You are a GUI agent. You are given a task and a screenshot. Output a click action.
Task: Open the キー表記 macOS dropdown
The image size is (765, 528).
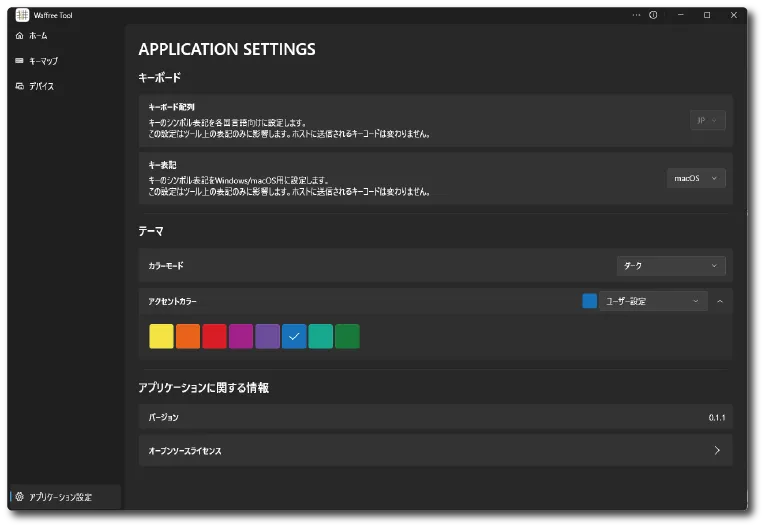click(696, 178)
